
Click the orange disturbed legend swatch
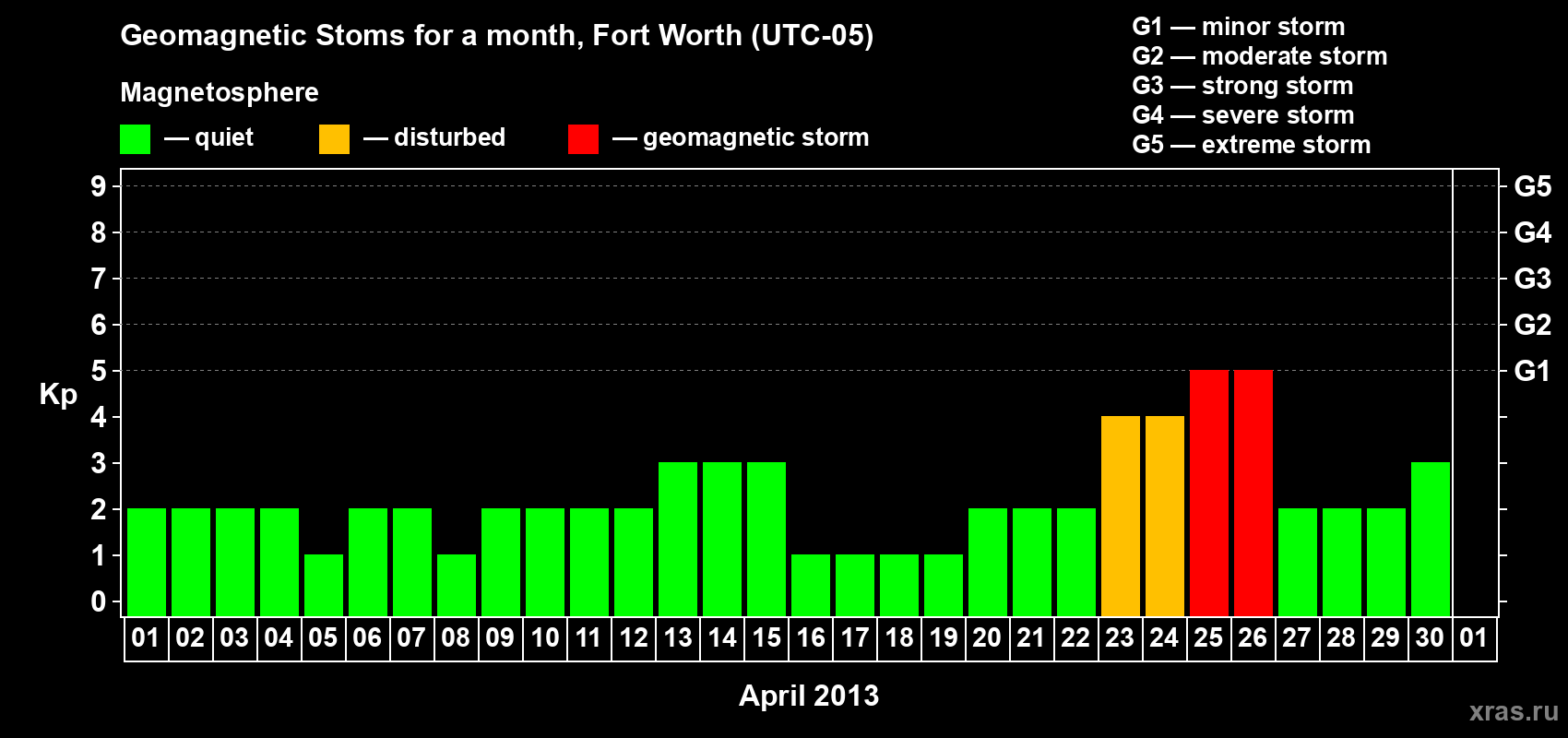click(334, 139)
